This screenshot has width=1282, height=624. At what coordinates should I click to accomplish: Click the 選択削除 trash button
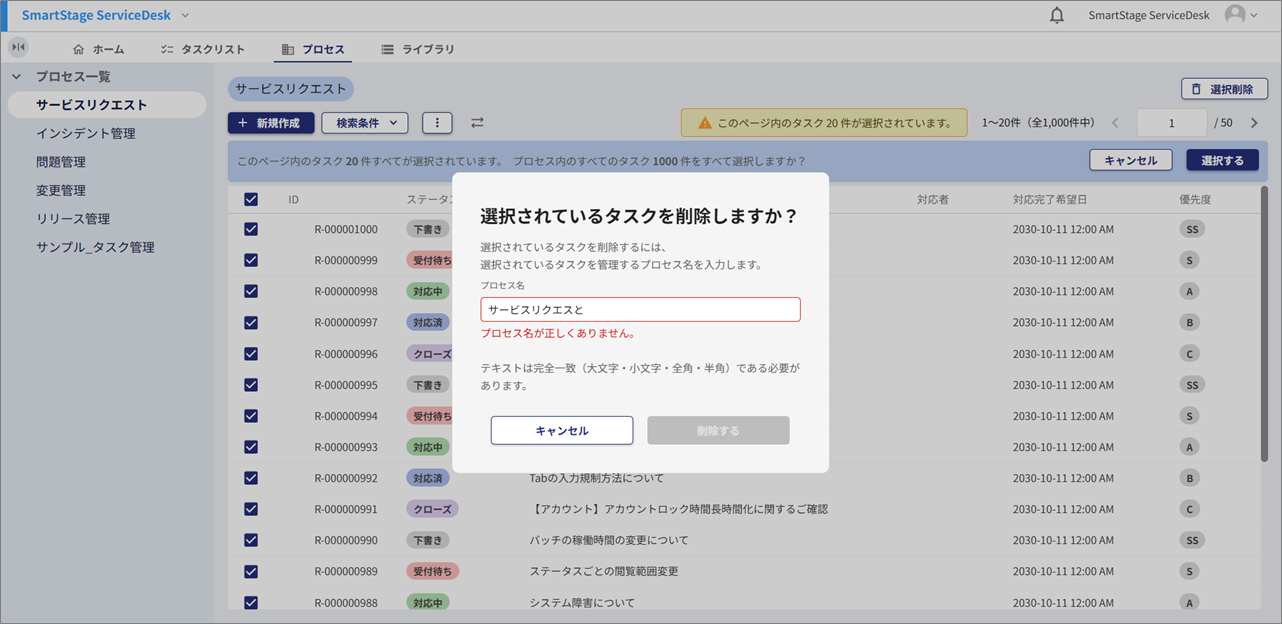(1223, 89)
